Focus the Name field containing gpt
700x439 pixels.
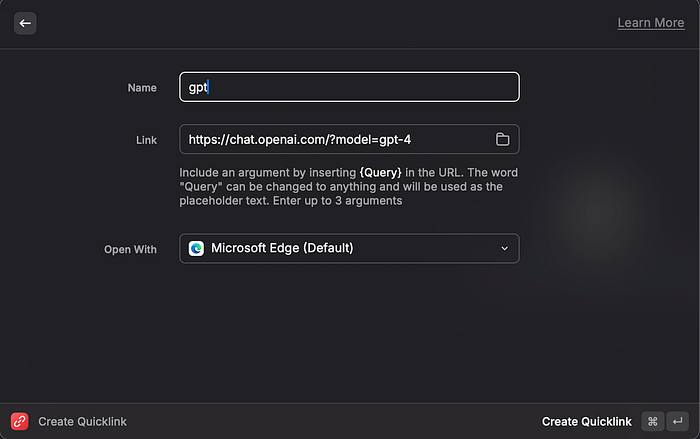pos(349,87)
